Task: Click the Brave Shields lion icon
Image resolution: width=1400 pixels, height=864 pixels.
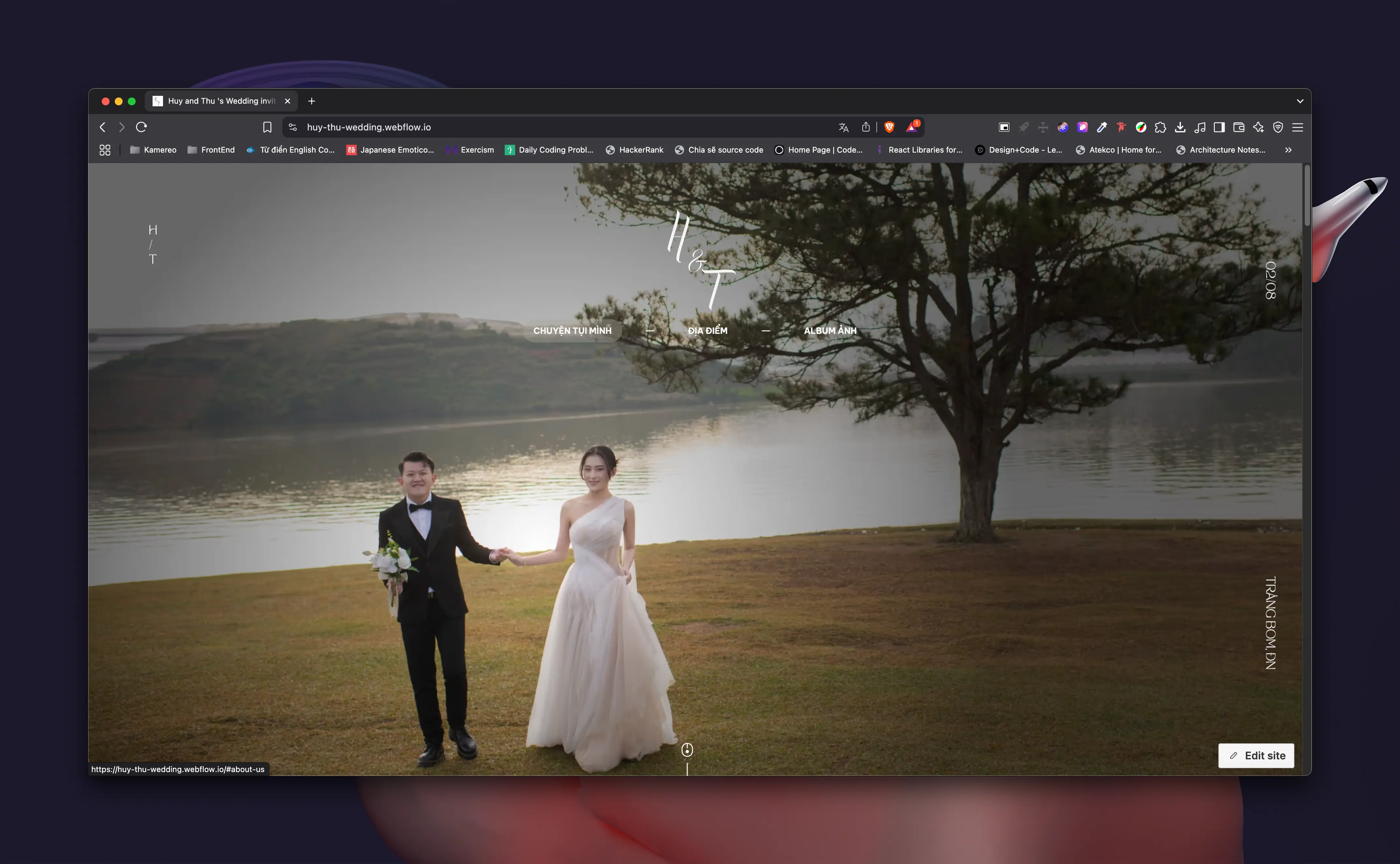Action: click(x=889, y=127)
